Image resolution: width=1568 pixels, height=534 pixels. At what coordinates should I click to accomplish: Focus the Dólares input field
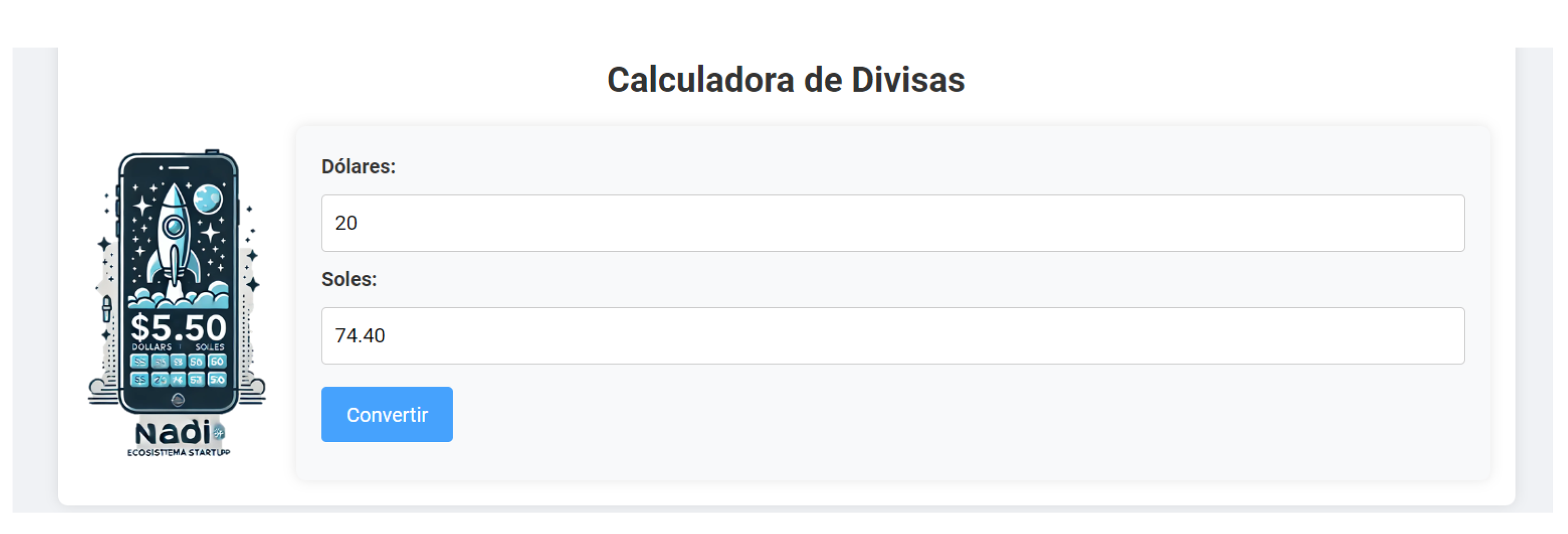pyautogui.click(x=892, y=223)
